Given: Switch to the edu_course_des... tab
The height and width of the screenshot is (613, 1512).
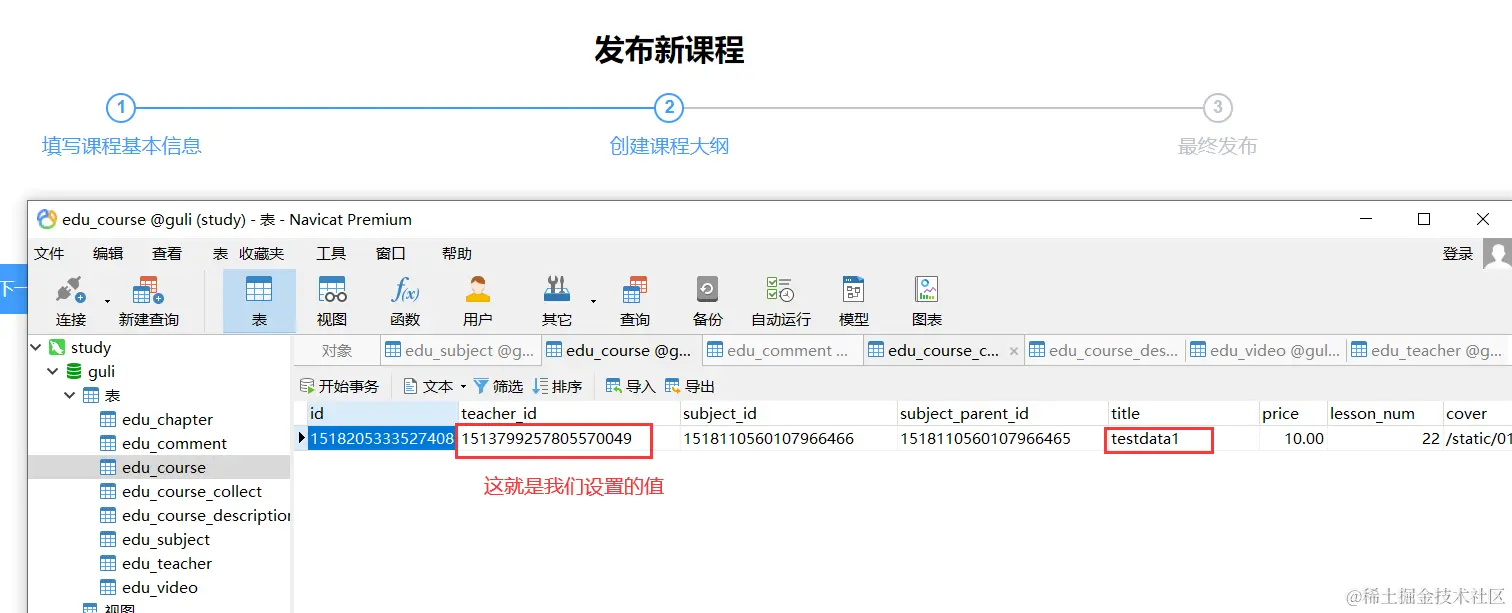Looking at the screenshot, I should (1105, 351).
